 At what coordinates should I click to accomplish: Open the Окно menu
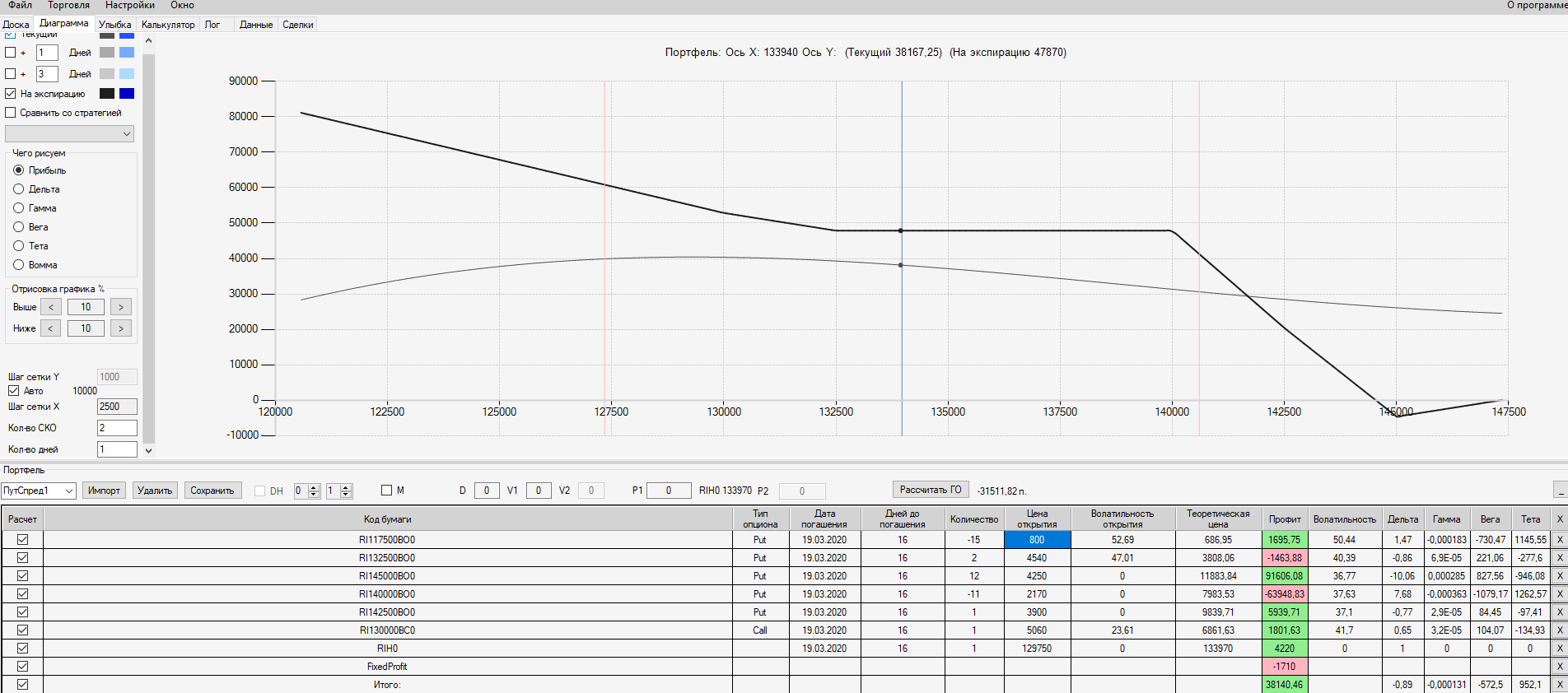point(182,6)
